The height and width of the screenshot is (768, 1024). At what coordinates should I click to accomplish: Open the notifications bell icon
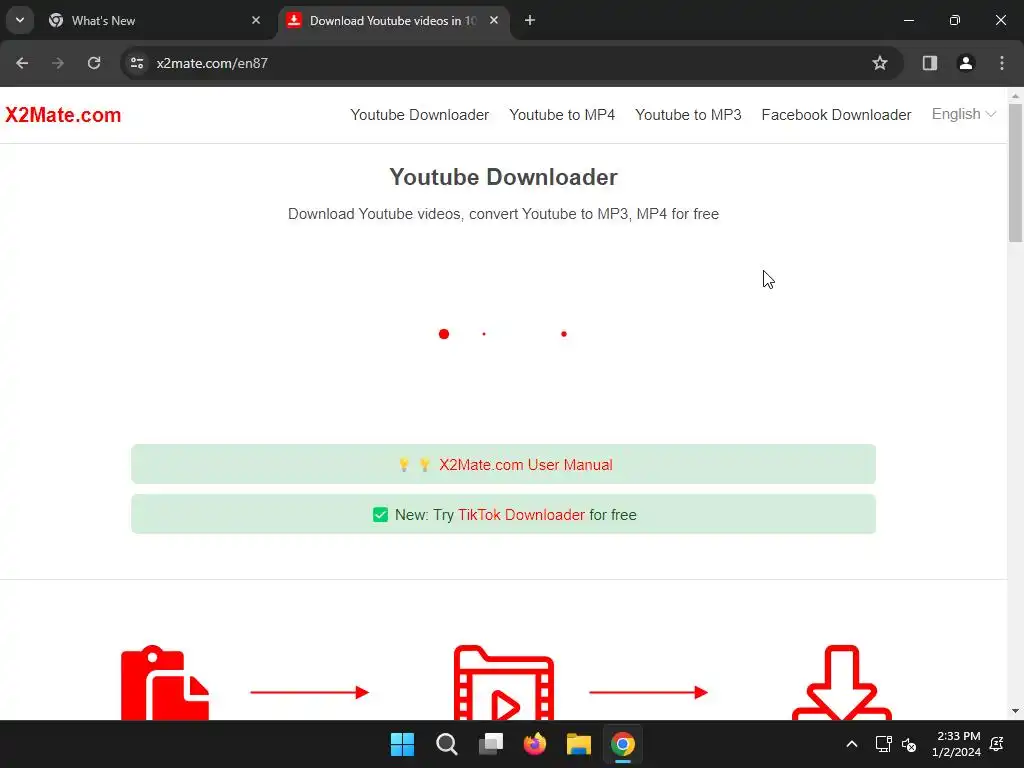(x=997, y=744)
